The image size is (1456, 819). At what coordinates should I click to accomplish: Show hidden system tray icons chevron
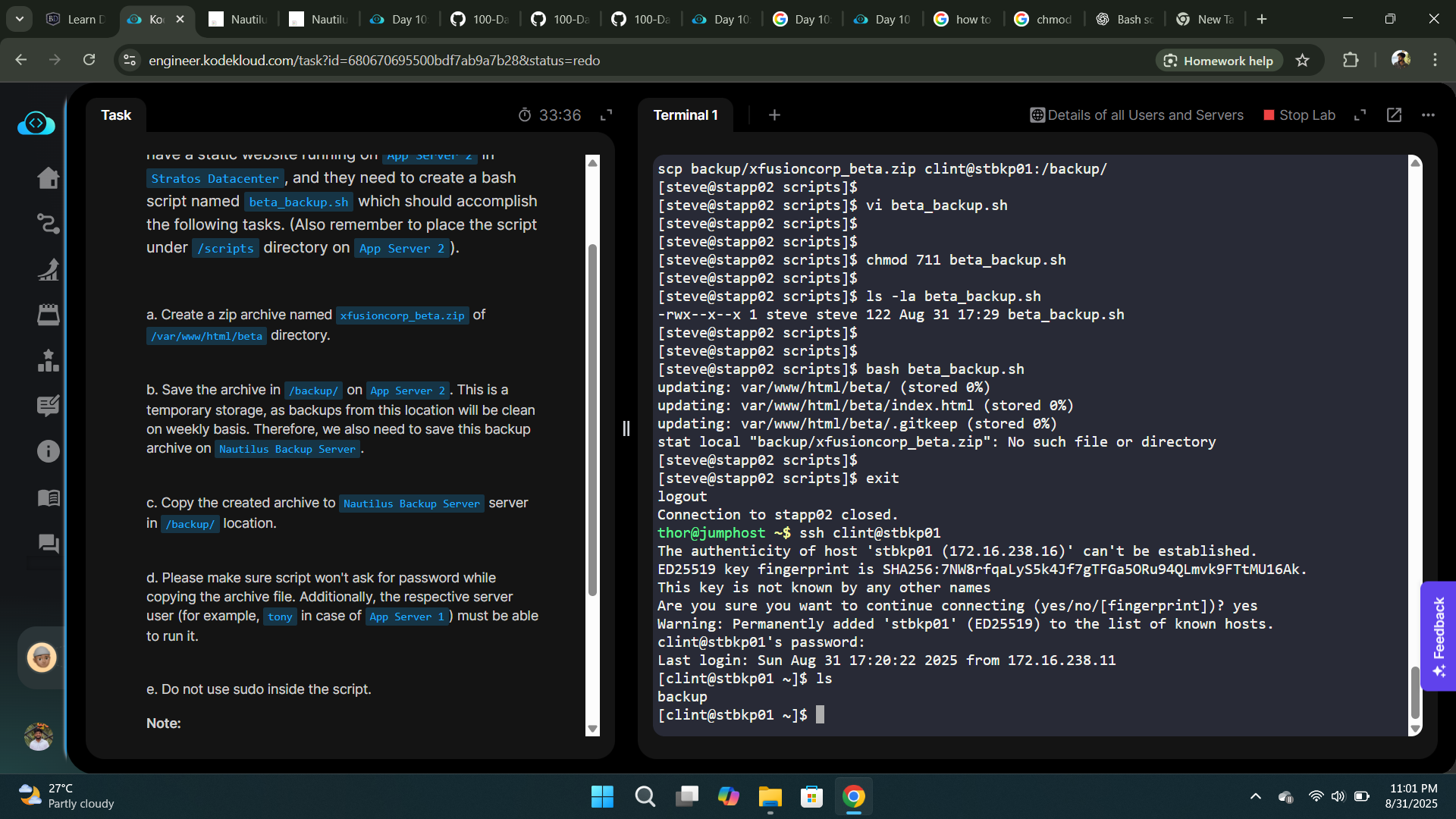[x=1256, y=796]
